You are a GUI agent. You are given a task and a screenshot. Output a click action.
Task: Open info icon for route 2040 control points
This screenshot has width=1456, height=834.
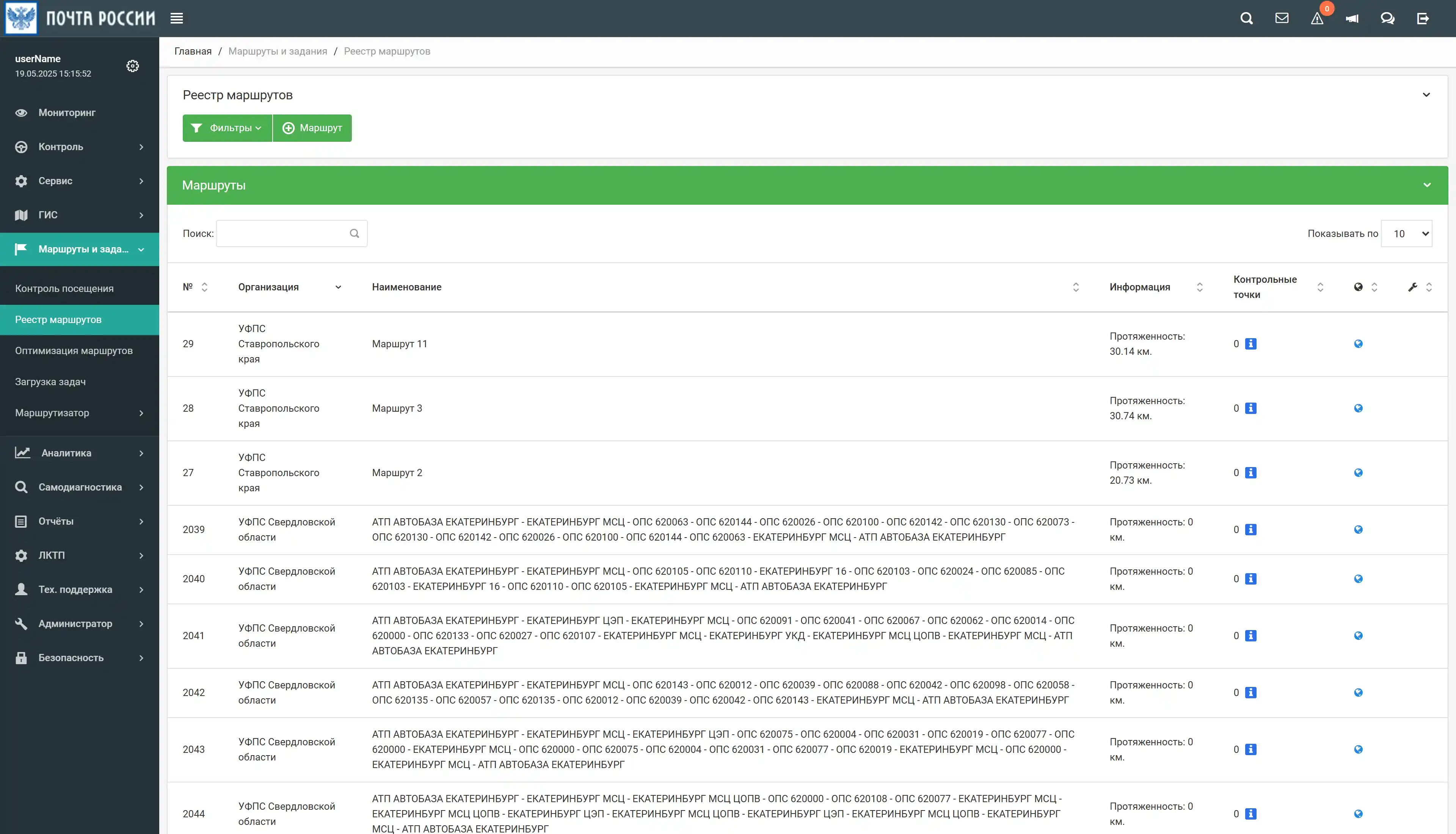click(1251, 578)
